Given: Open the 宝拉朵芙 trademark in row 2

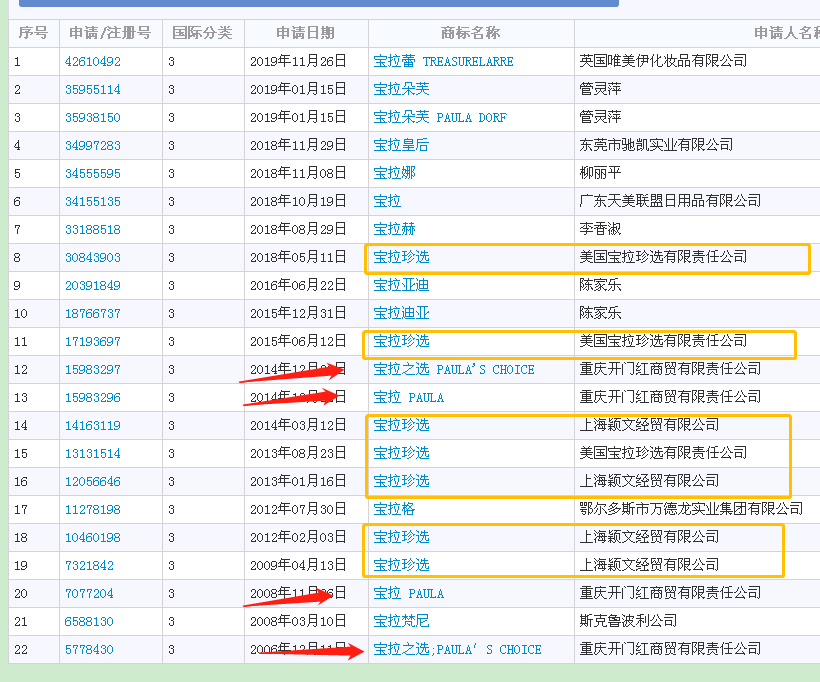Looking at the screenshot, I should tap(398, 89).
